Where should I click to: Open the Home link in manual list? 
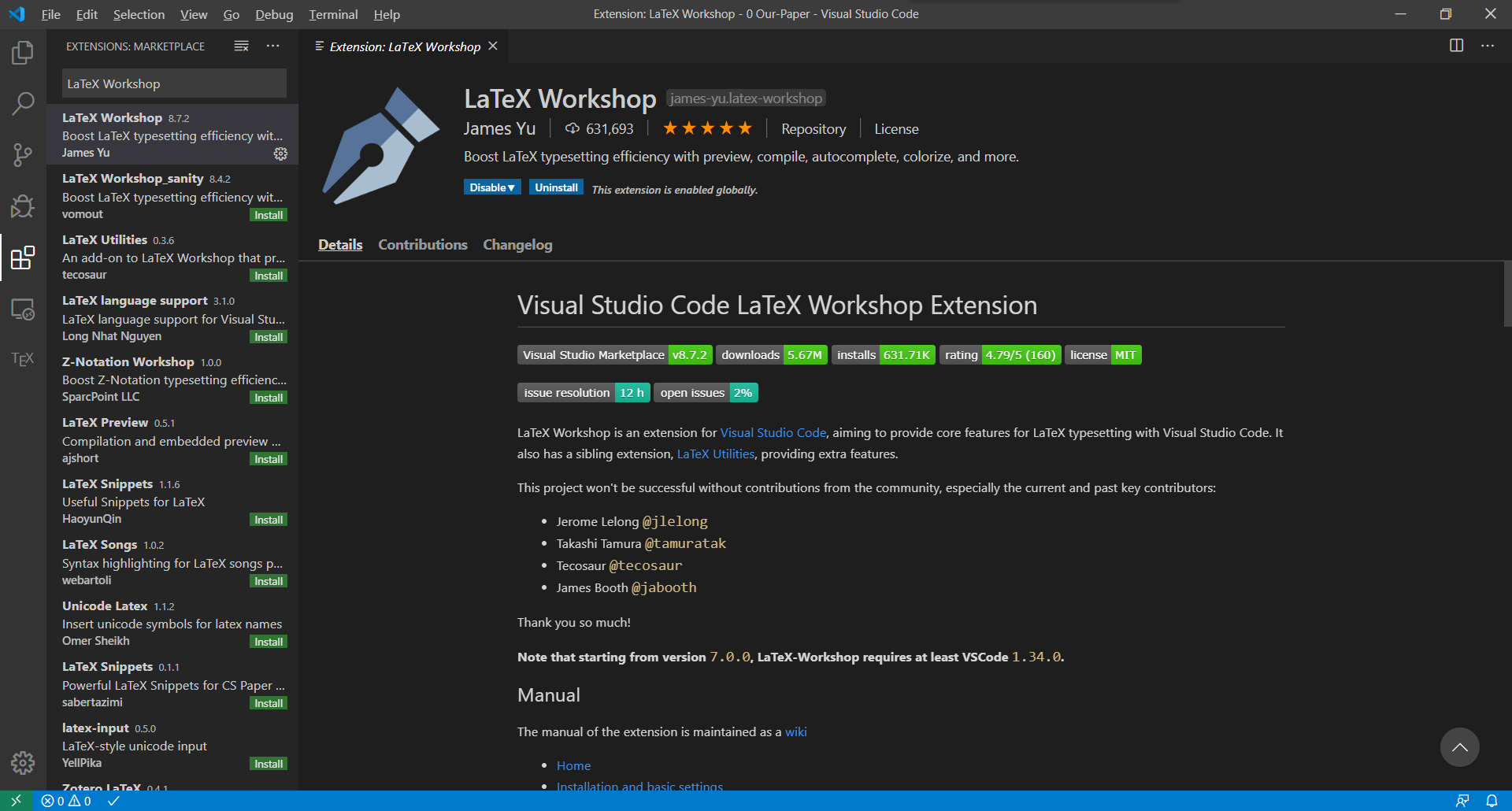pos(573,765)
